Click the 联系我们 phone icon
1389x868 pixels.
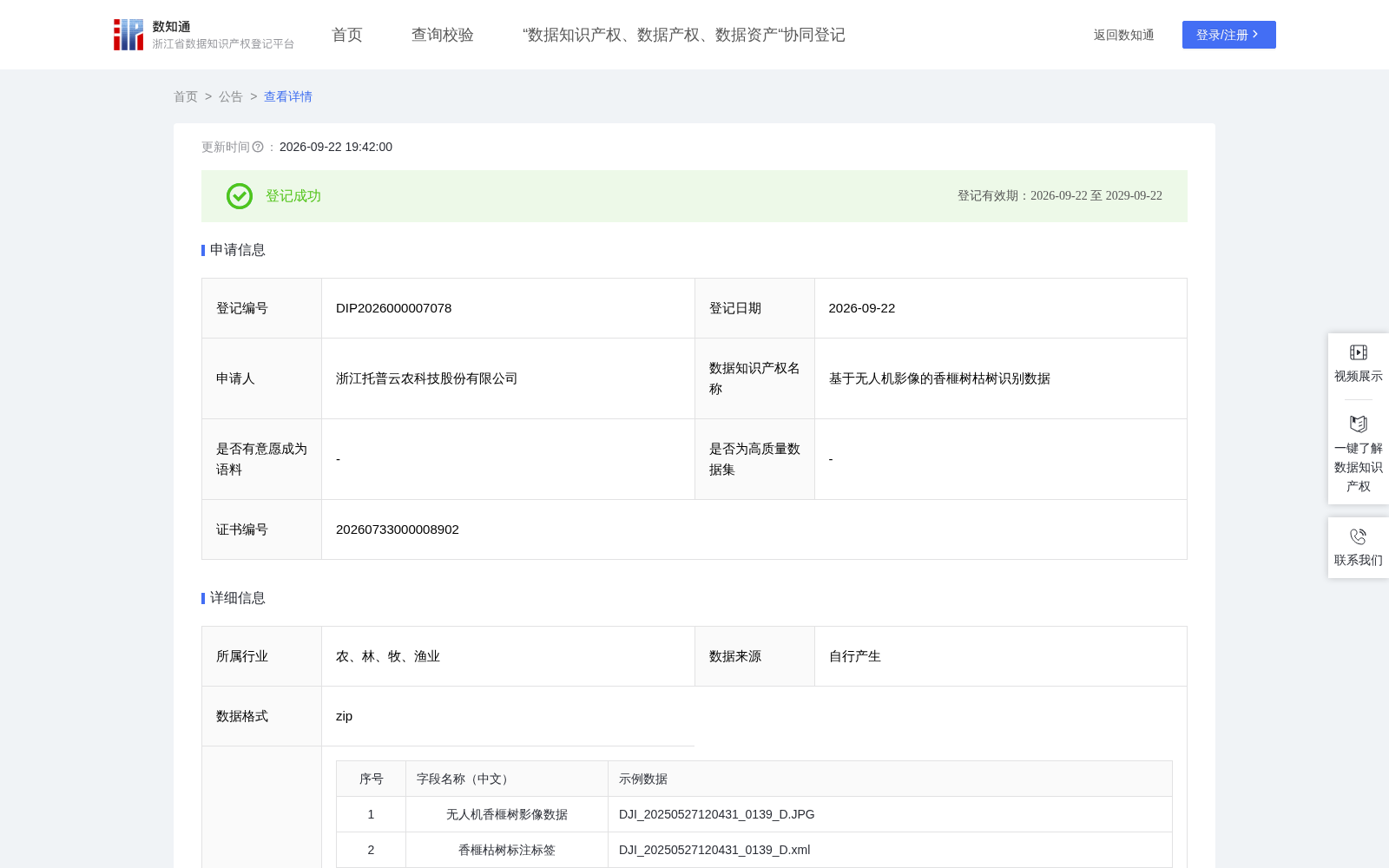[1359, 536]
